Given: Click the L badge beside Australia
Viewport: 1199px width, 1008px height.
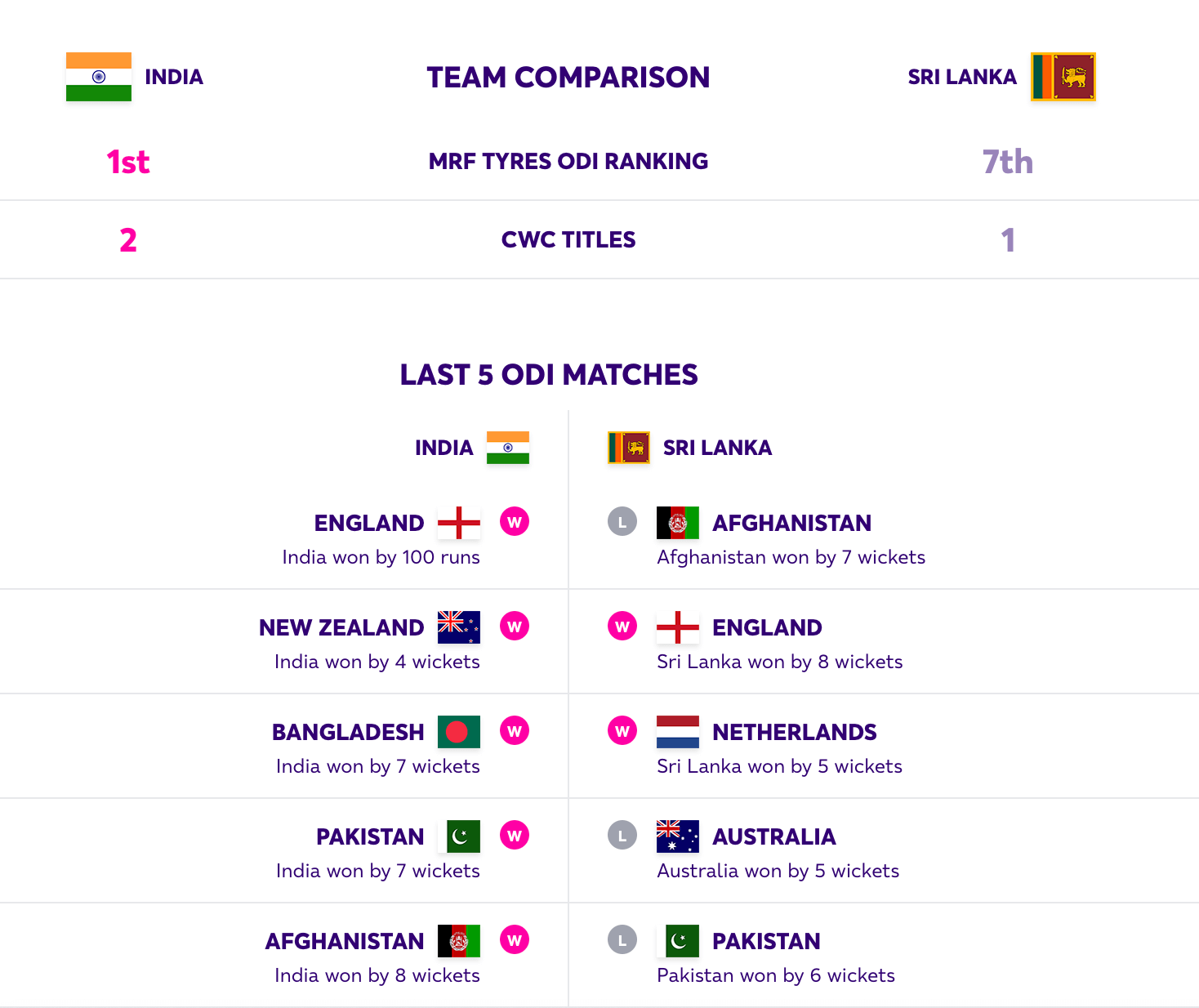Looking at the screenshot, I should (622, 835).
